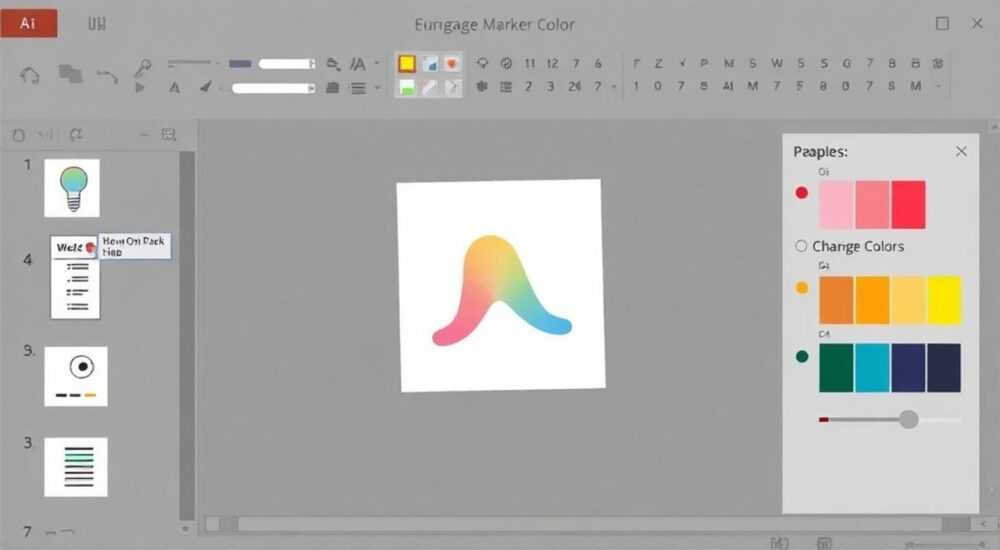Viewport: 1000px width, 550px height.
Task: Click the columns icon next to Ai logo
Action: point(97,24)
